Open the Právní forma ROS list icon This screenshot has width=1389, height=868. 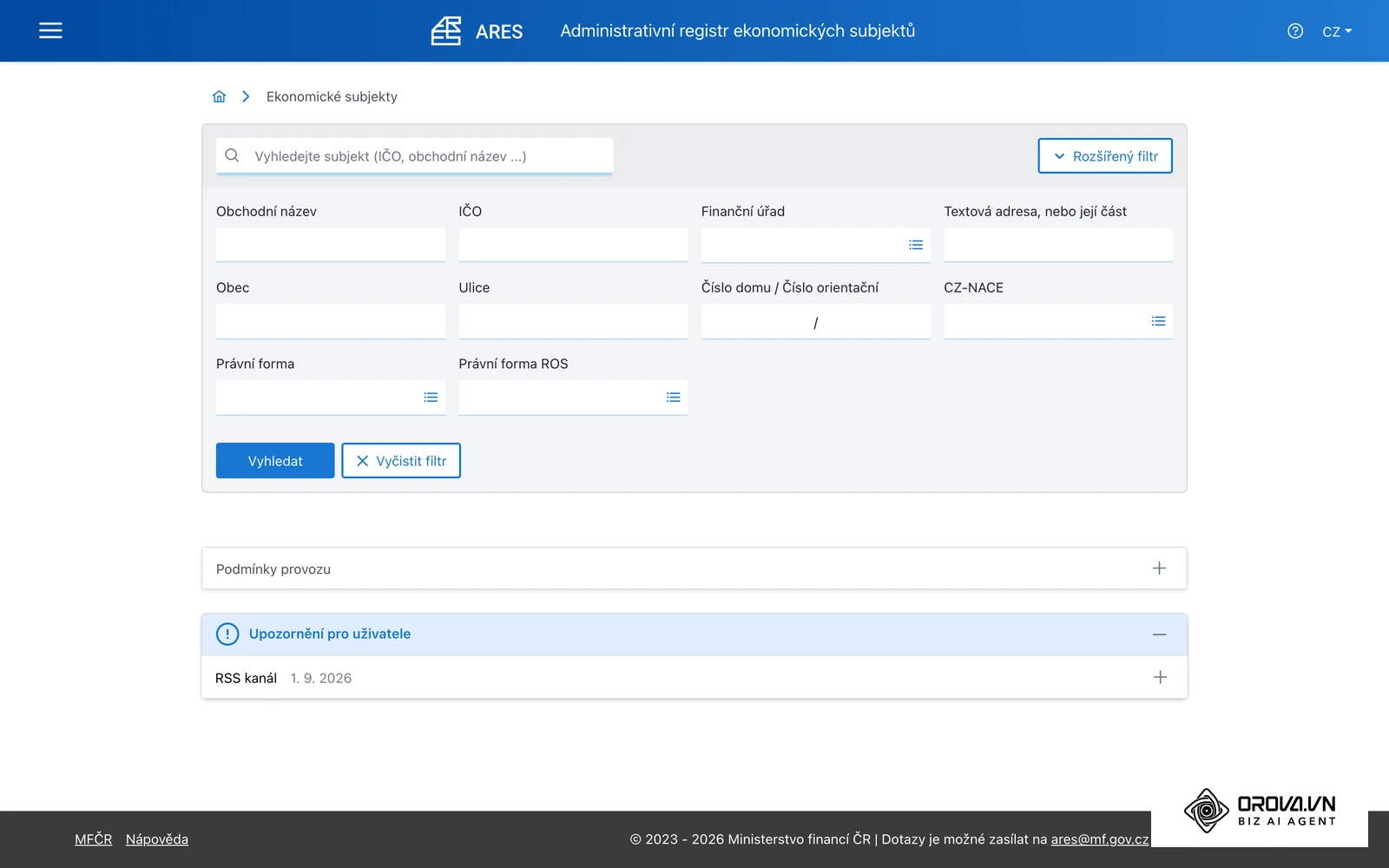(x=673, y=398)
